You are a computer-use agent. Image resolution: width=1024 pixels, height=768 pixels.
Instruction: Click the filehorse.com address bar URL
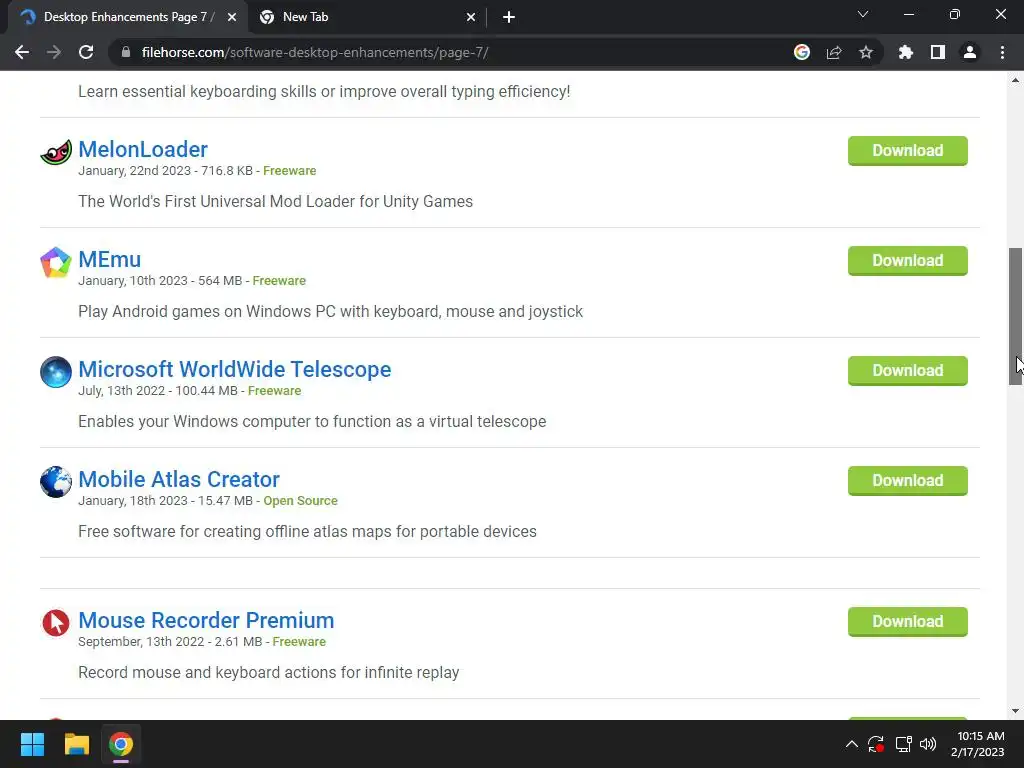[x=315, y=52]
